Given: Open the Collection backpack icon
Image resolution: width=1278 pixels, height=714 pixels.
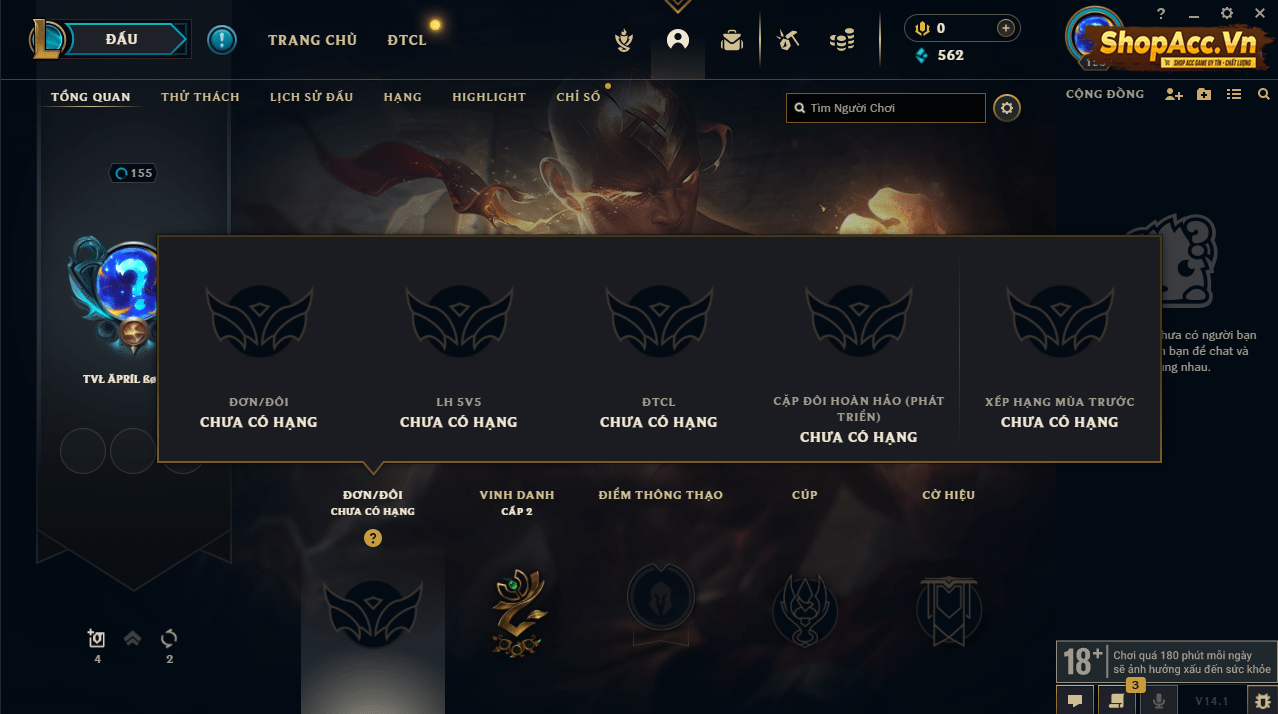Looking at the screenshot, I should 732,40.
